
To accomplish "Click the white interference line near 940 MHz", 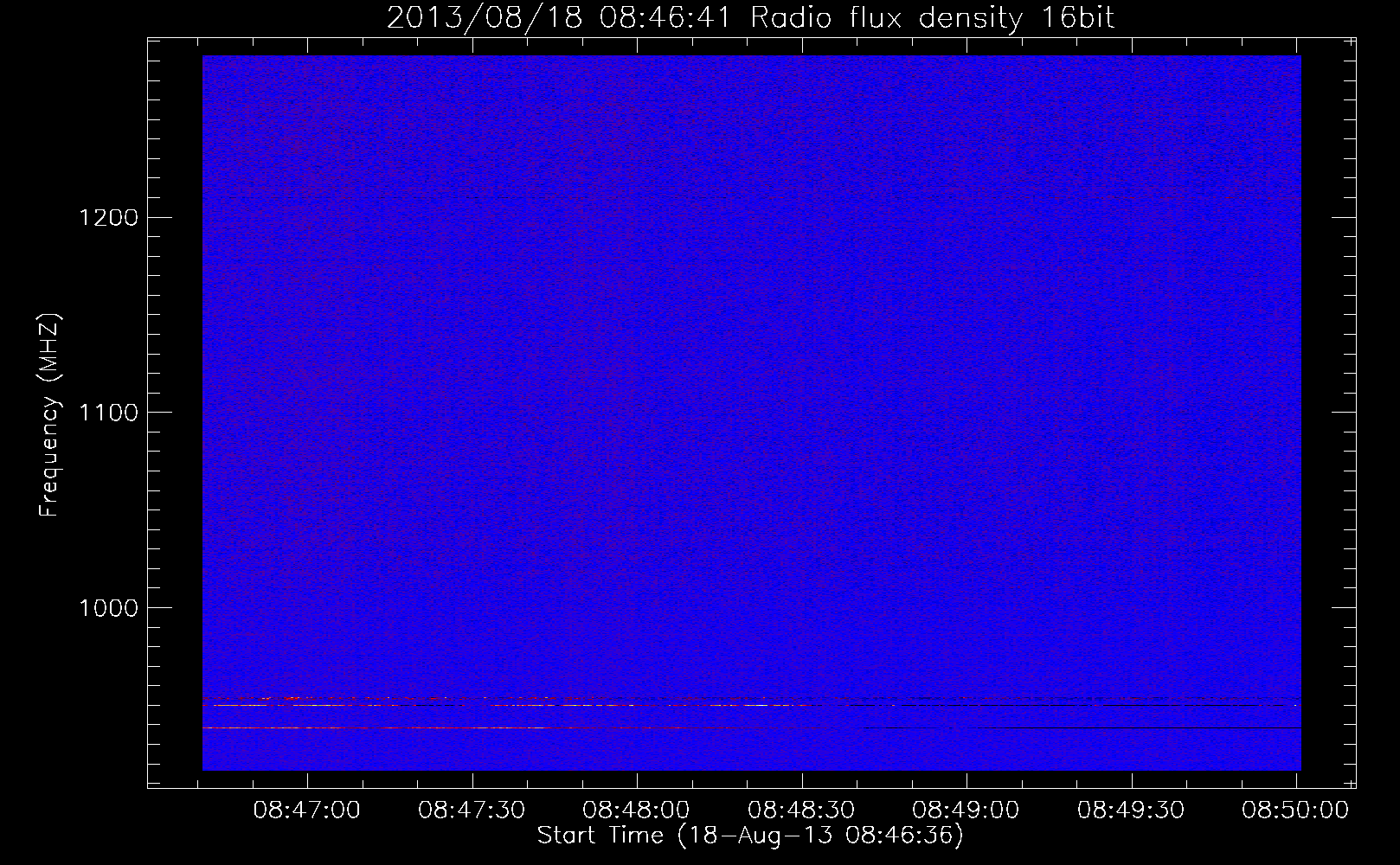I will pyautogui.click(x=751, y=728).
